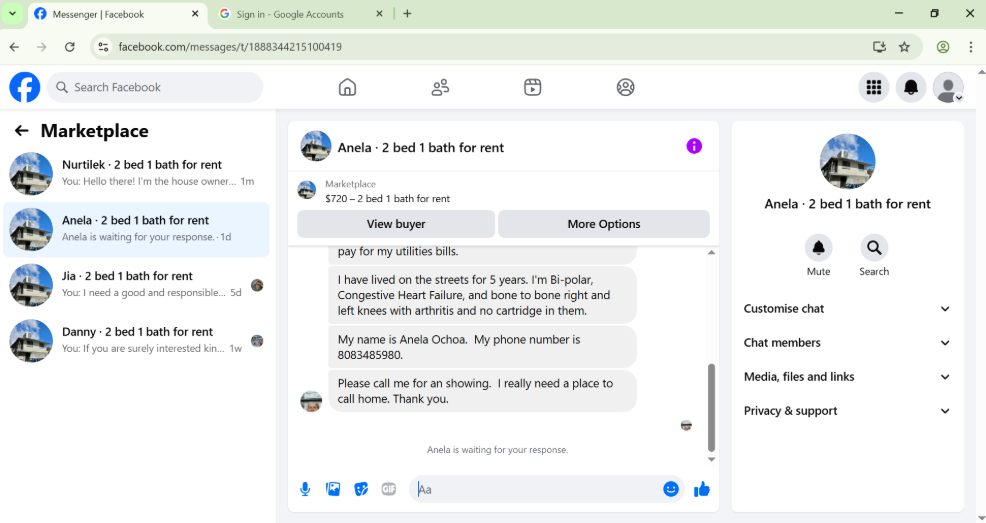
Task: Attach a photo file icon
Action: pos(333,489)
